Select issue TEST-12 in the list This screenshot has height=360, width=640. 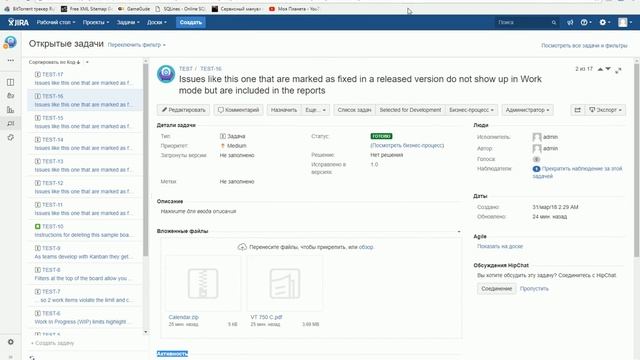click(x=84, y=187)
